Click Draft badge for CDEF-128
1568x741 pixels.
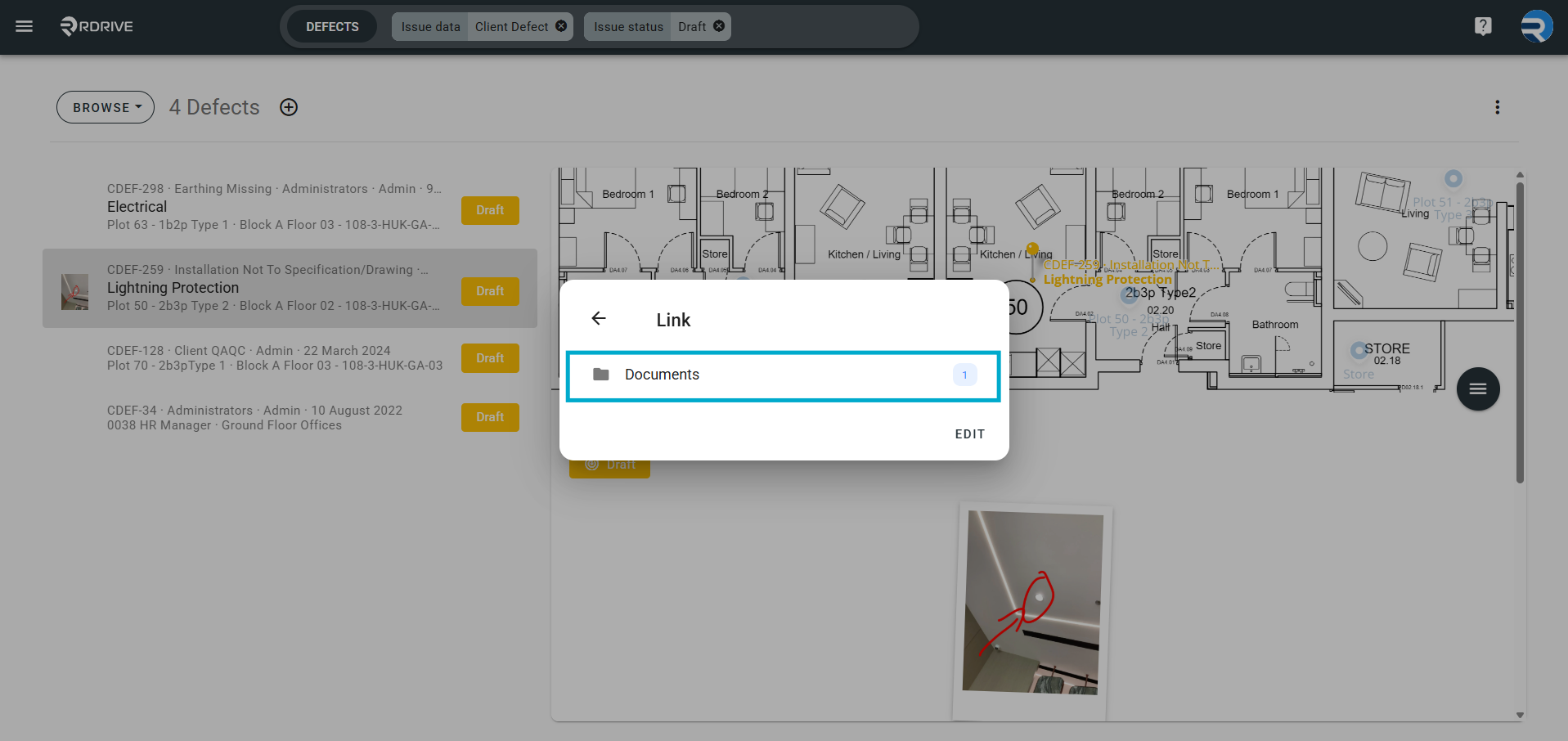490,358
